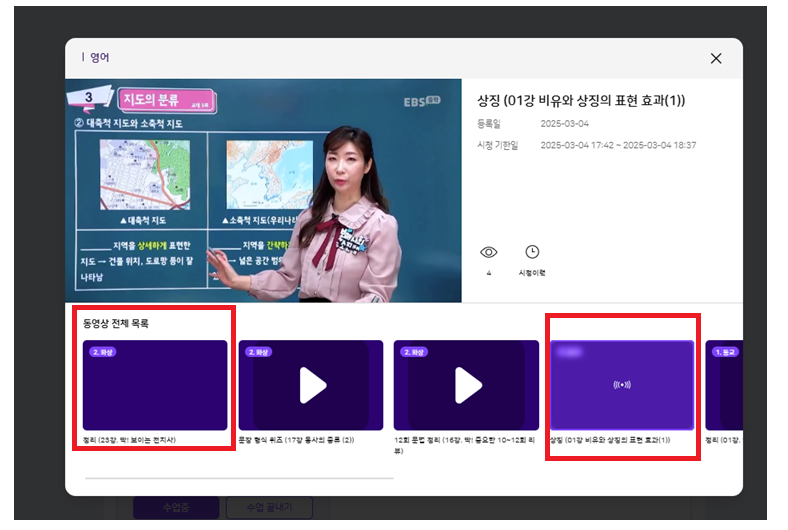The image size is (788, 530).
Task: Click the 수업중 button behind the dialog
Action: 175,508
